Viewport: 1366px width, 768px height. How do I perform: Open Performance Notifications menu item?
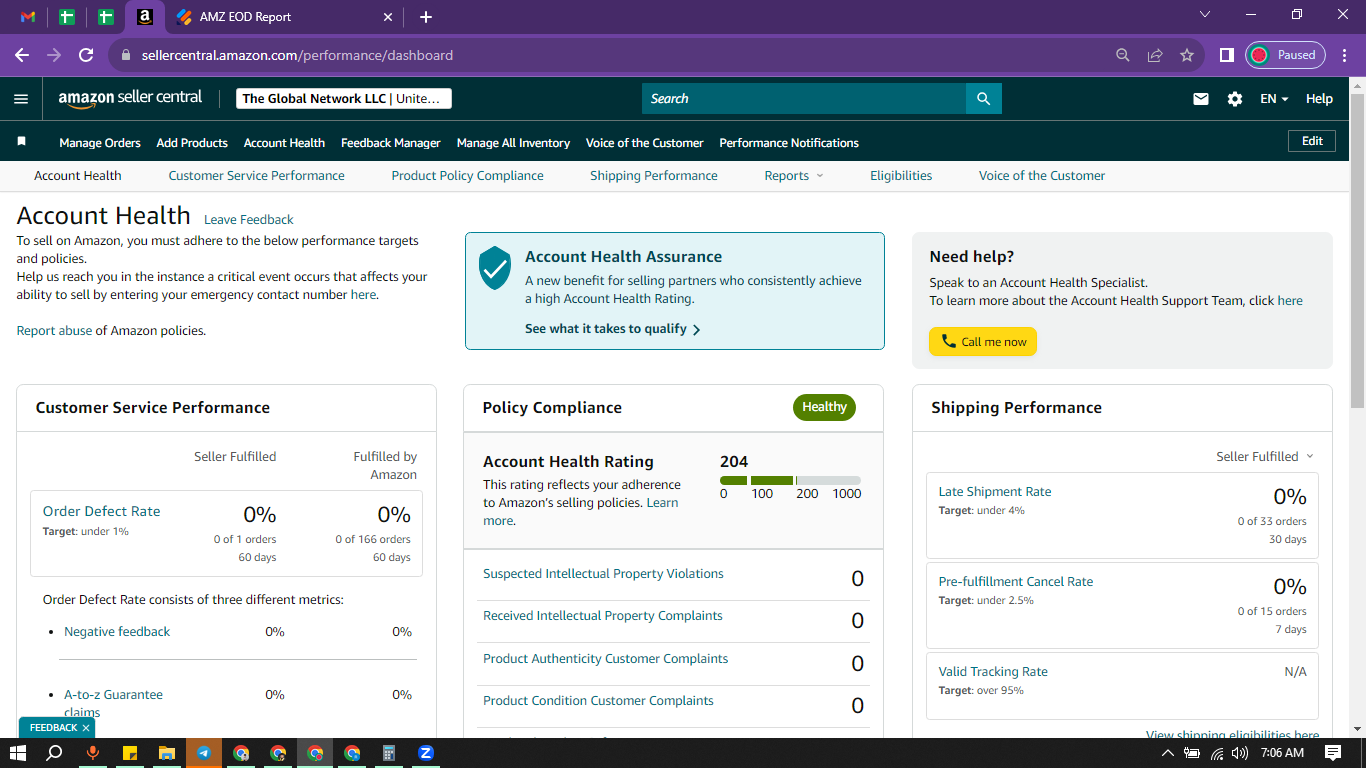[x=789, y=143]
